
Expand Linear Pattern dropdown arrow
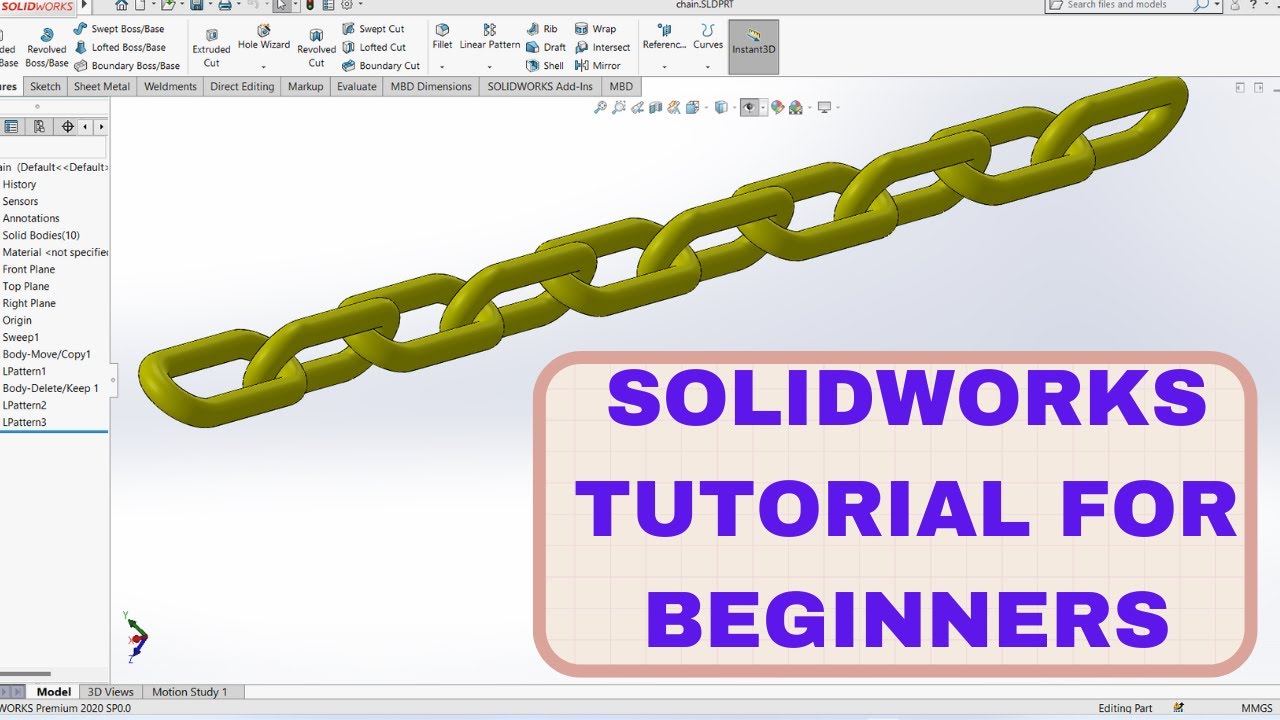[x=490, y=67]
